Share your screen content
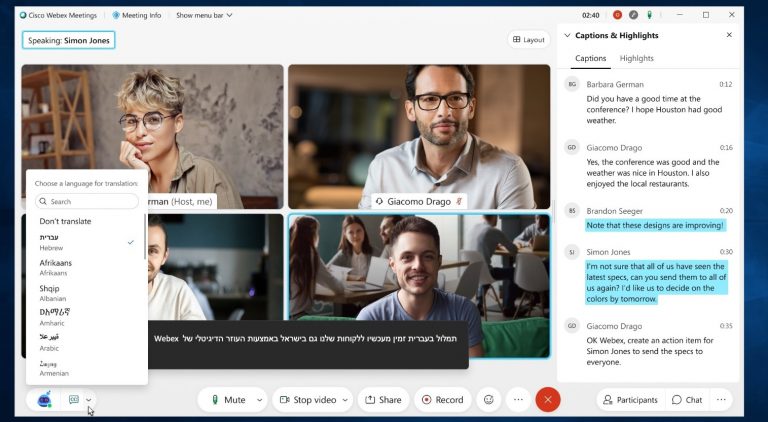 click(x=384, y=399)
